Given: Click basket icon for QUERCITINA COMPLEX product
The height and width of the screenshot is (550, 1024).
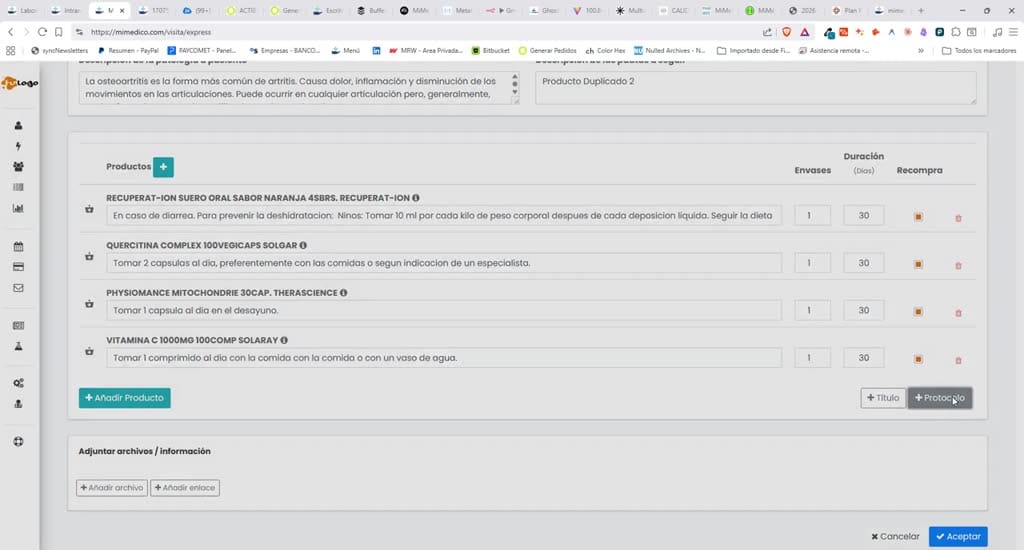Looking at the screenshot, I should [89, 257].
